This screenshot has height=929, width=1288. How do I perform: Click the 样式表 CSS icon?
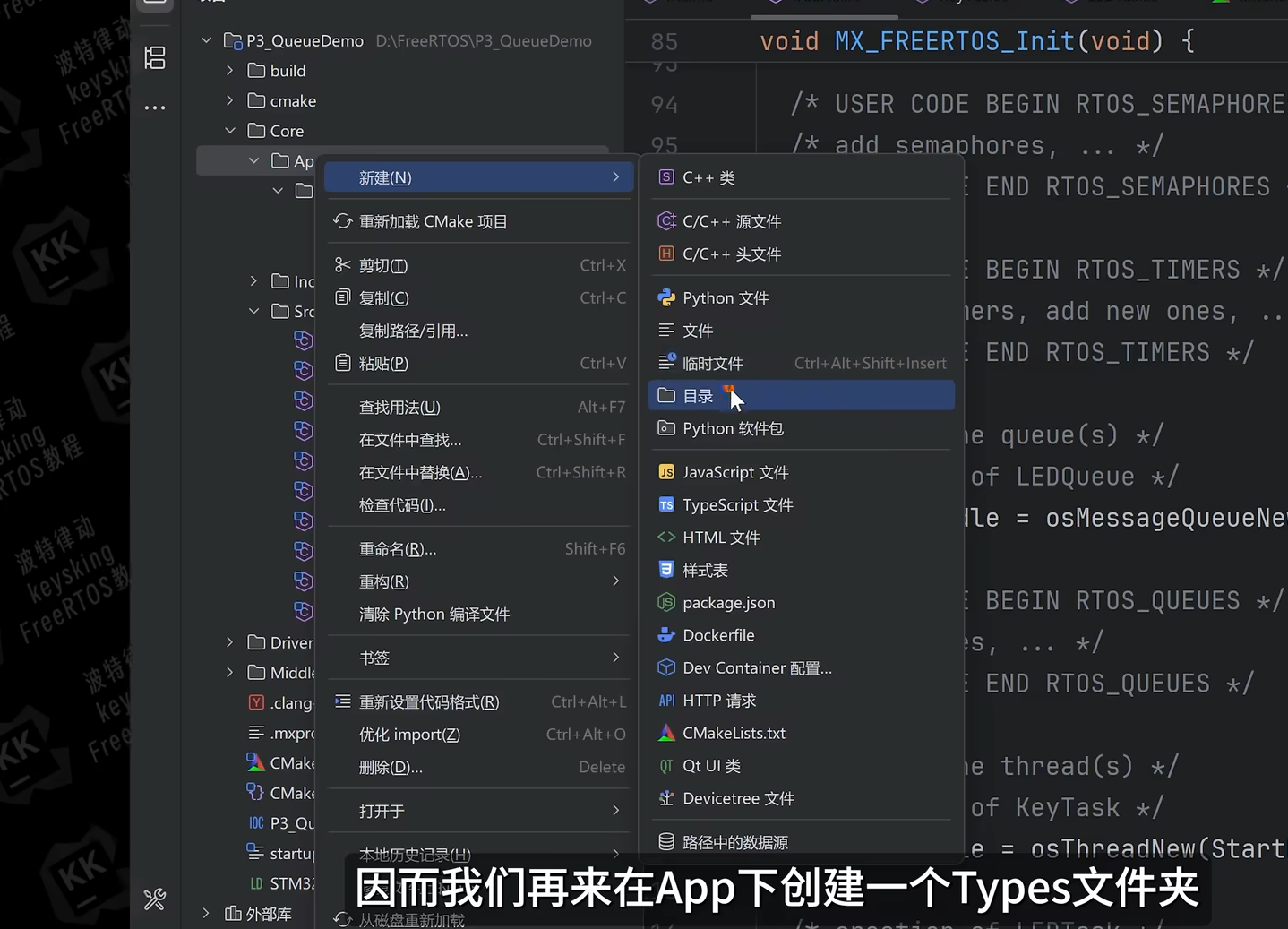point(666,570)
